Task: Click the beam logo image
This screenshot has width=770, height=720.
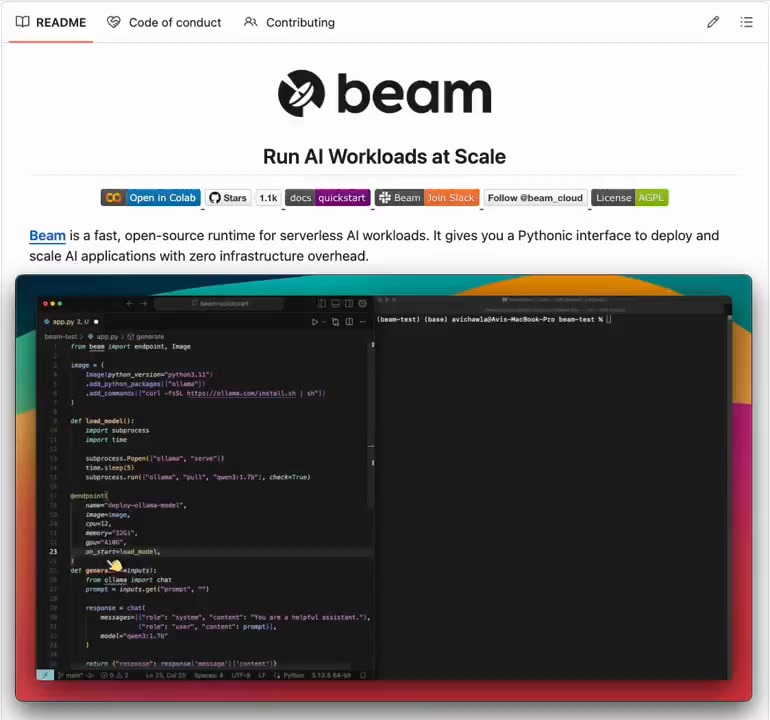Action: tap(385, 93)
